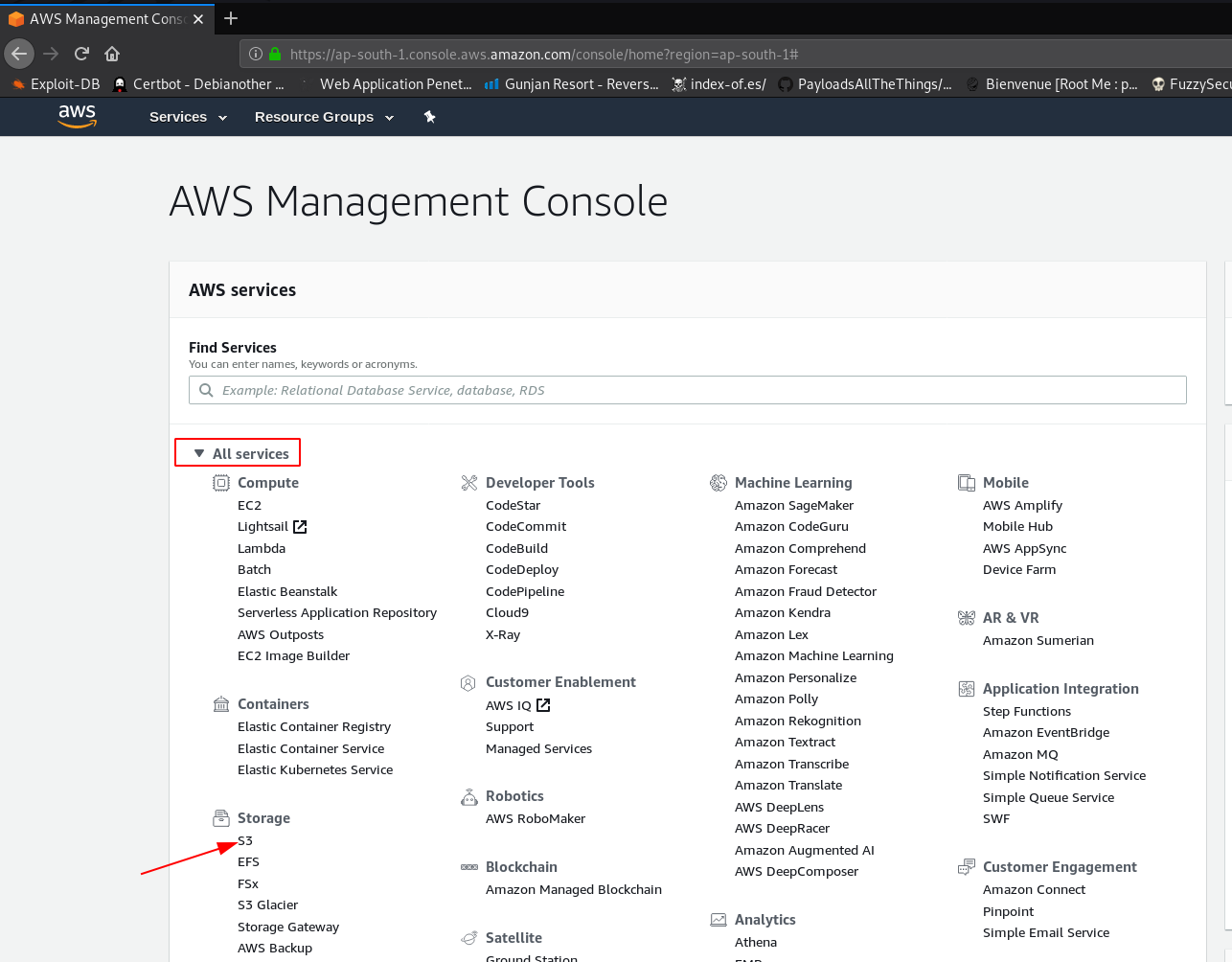Click the Mobile category icon
Screen dimensions: 1232x962
point(967,483)
